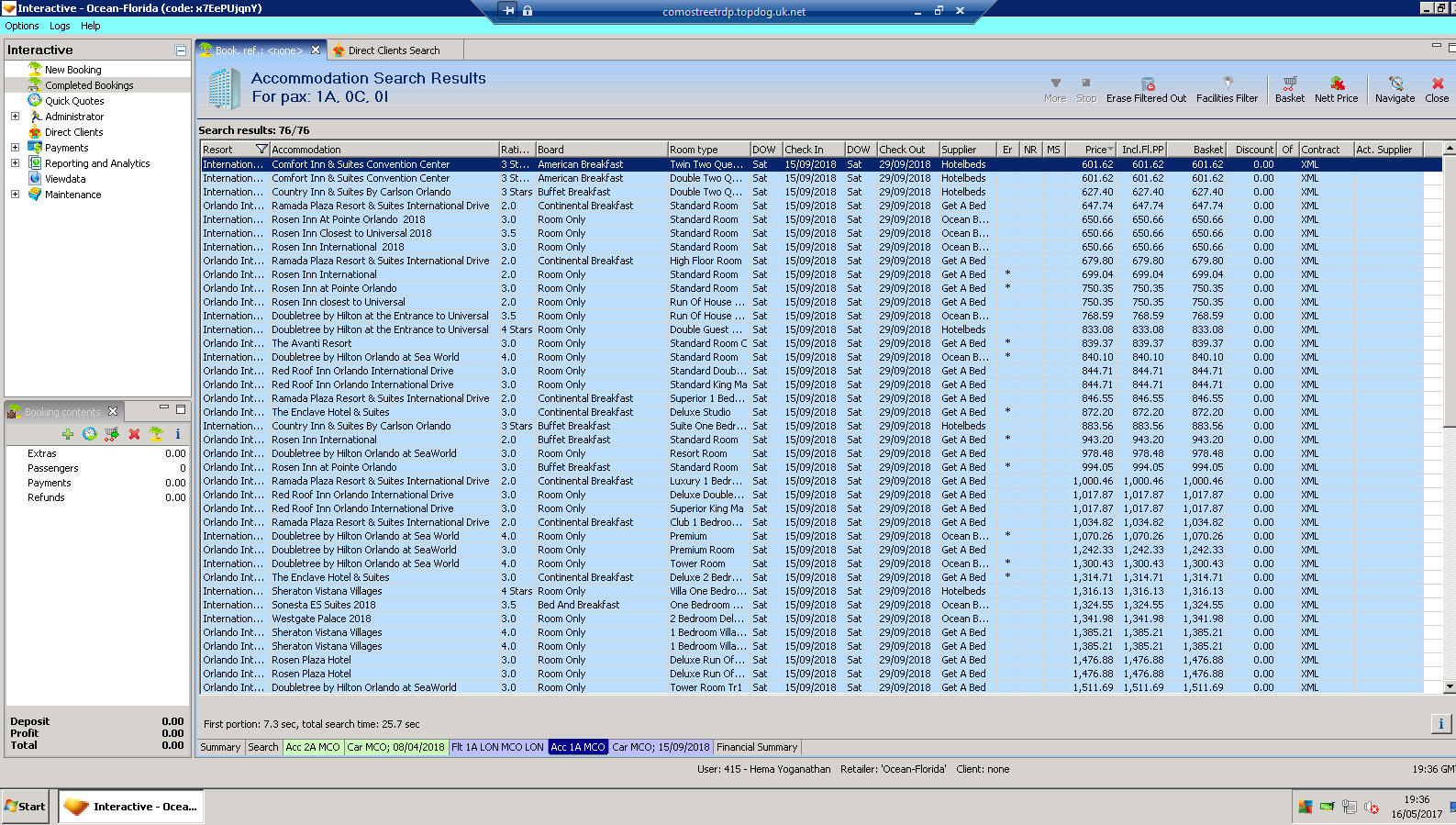The image size is (1456, 825).
Task: Select Quick Quotes in the navigation tree
Action: click(74, 101)
